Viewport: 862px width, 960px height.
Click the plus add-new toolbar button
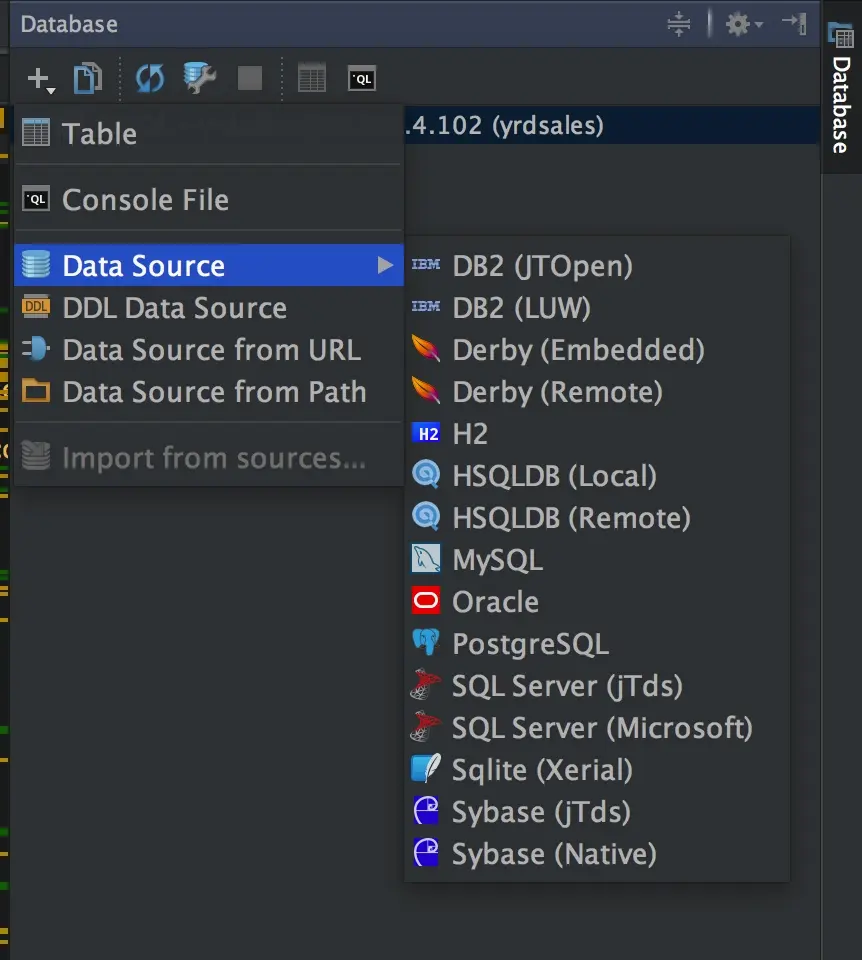coord(40,79)
